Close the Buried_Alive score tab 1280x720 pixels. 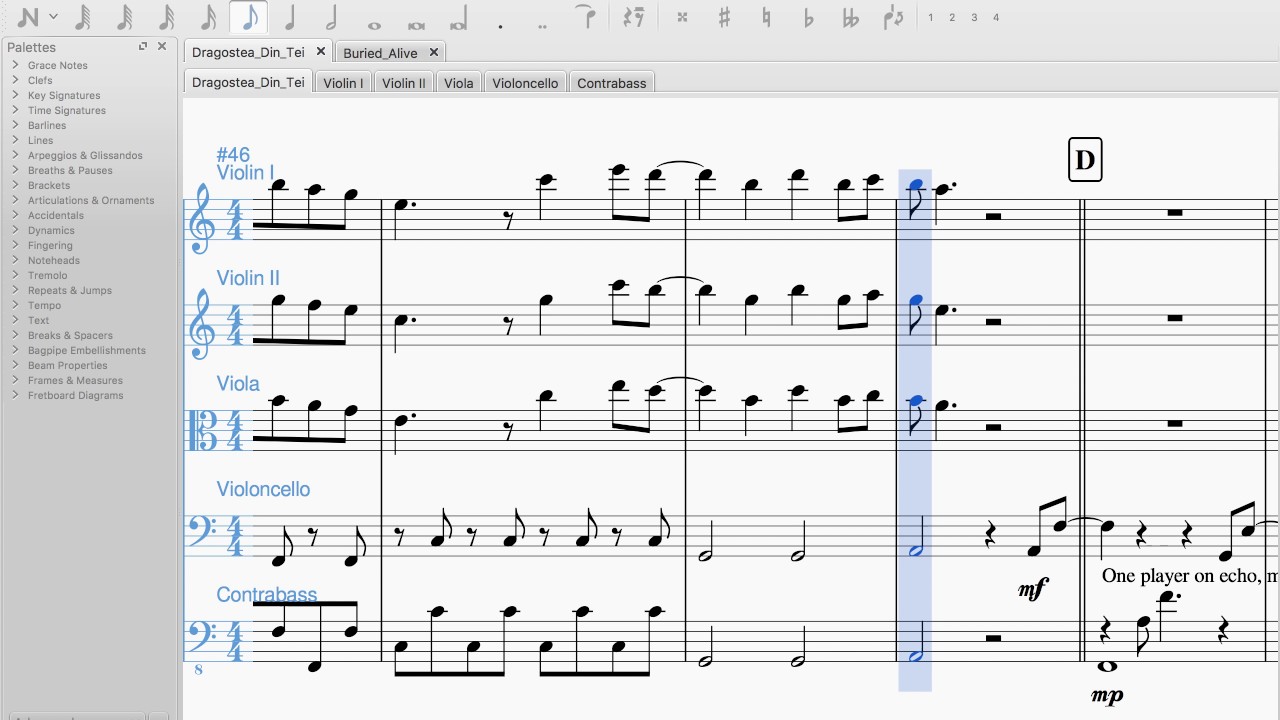click(434, 52)
